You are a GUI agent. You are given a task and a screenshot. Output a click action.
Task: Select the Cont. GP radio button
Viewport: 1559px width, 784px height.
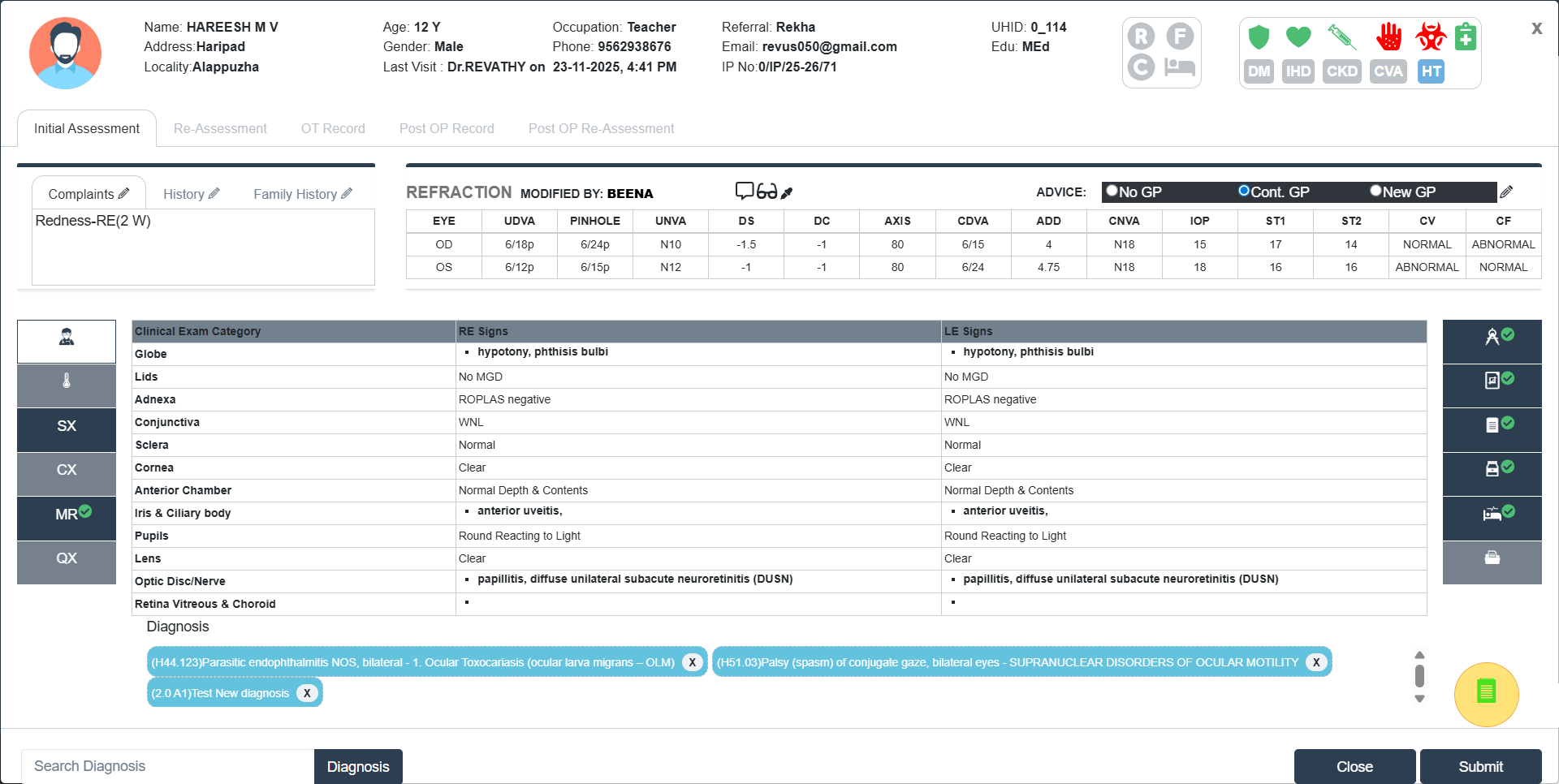point(1243,191)
